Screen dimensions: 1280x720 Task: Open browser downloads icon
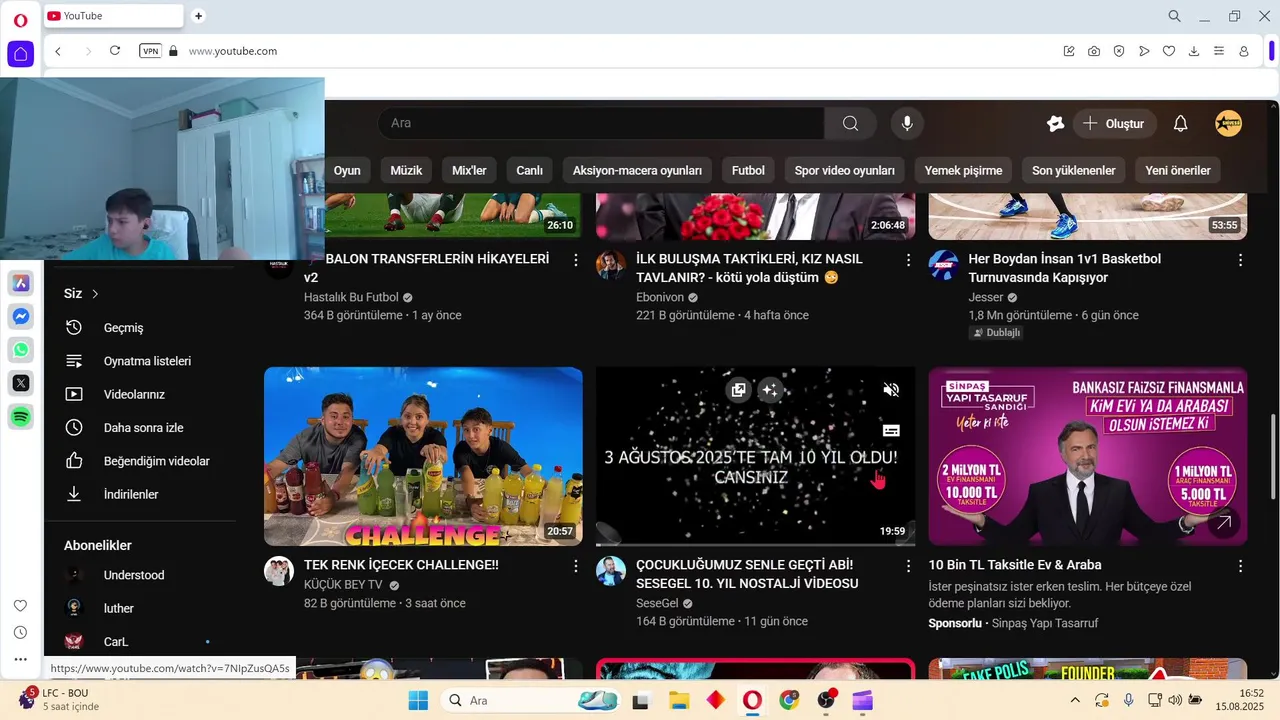tap(1194, 51)
